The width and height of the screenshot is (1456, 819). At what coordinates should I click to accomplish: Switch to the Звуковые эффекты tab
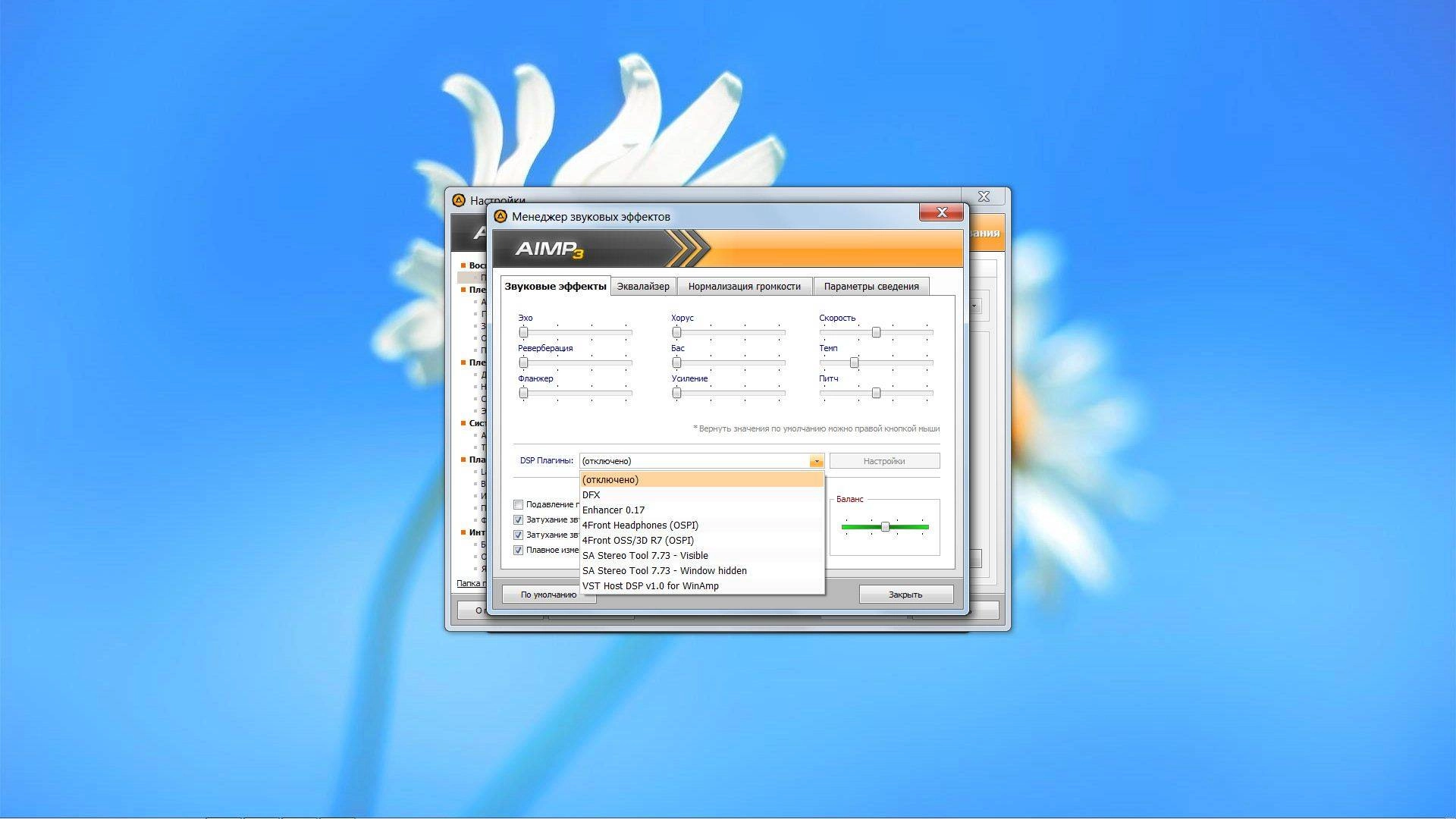click(x=555, y=286)
